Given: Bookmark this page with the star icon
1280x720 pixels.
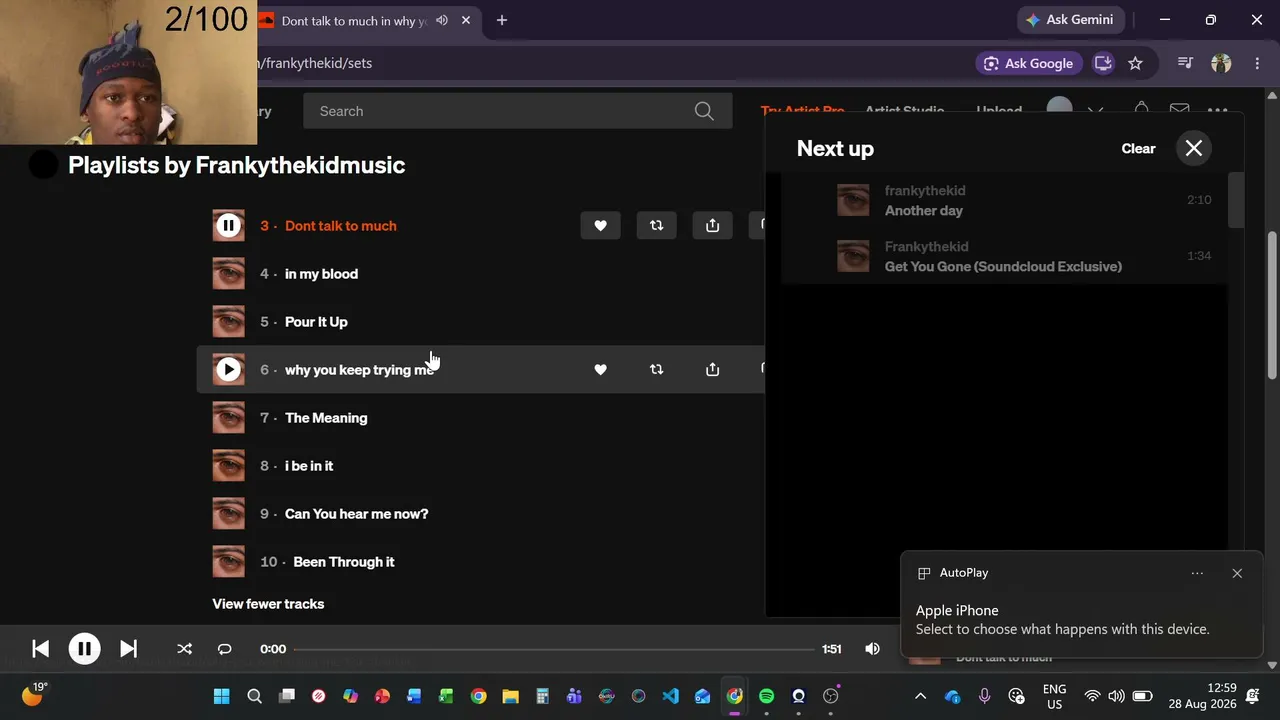Looking at the screenshot, I should click(1135, 63).
